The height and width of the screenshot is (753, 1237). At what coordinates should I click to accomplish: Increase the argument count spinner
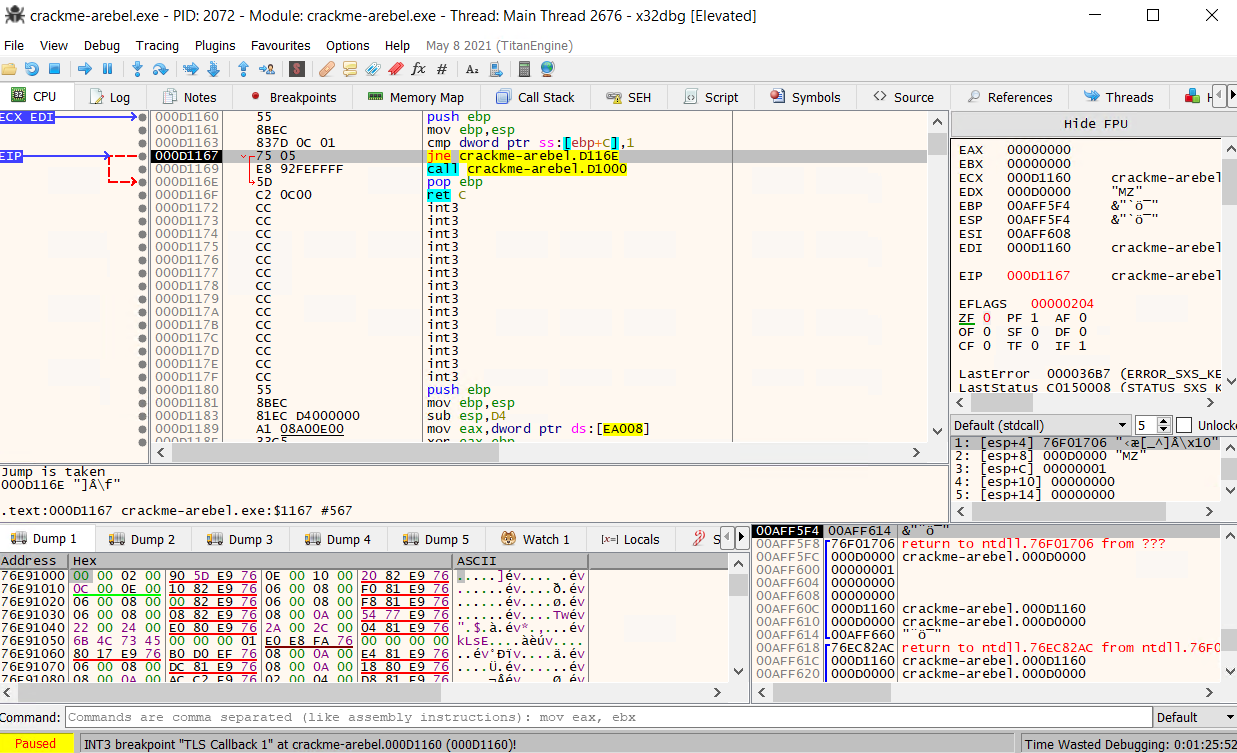coord(1164,421)
